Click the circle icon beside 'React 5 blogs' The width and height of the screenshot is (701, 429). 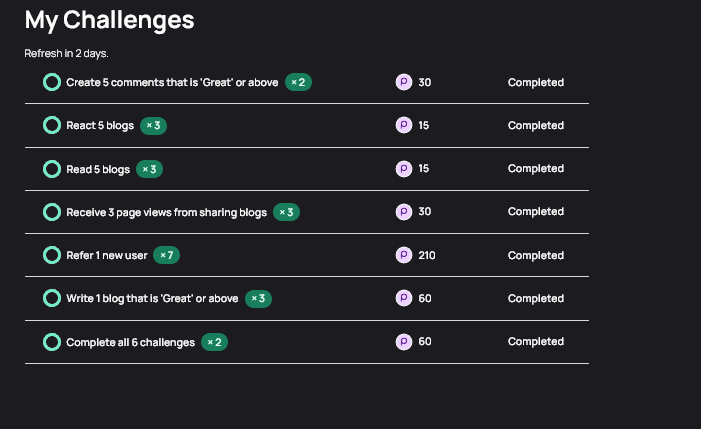(52, 125)
